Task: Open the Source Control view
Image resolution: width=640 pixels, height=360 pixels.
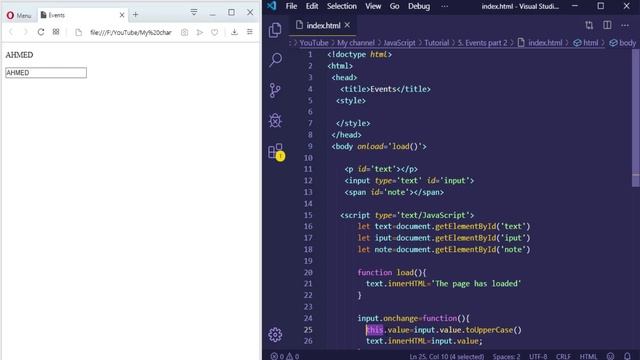Action: pyautogui.click(x=275, y=90)
